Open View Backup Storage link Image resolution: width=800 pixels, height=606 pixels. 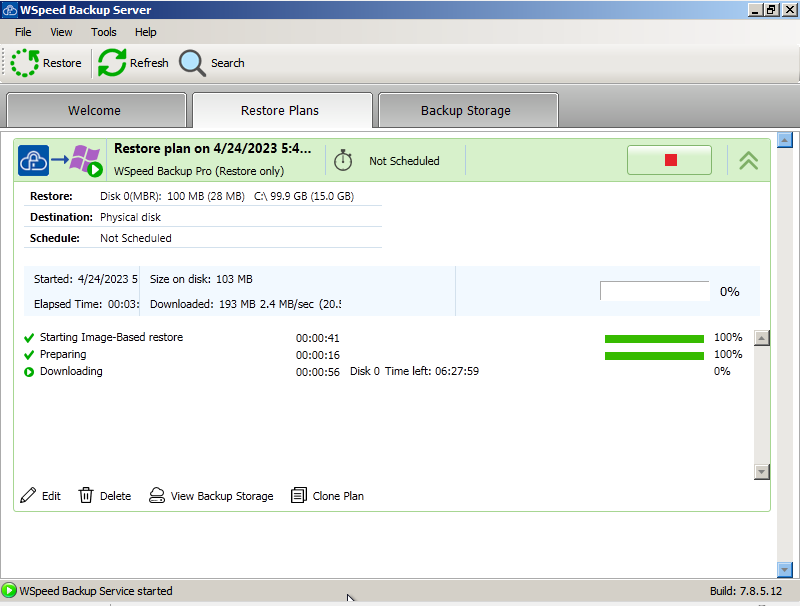tap(222, 496)
